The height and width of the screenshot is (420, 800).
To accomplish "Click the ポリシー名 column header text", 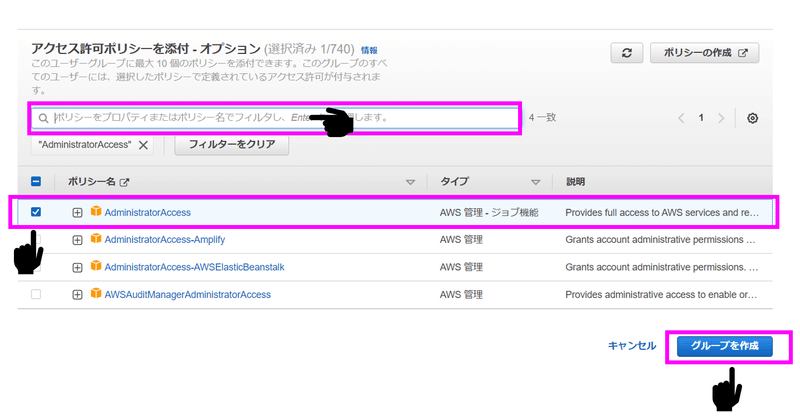I will (x=91, y=181).
